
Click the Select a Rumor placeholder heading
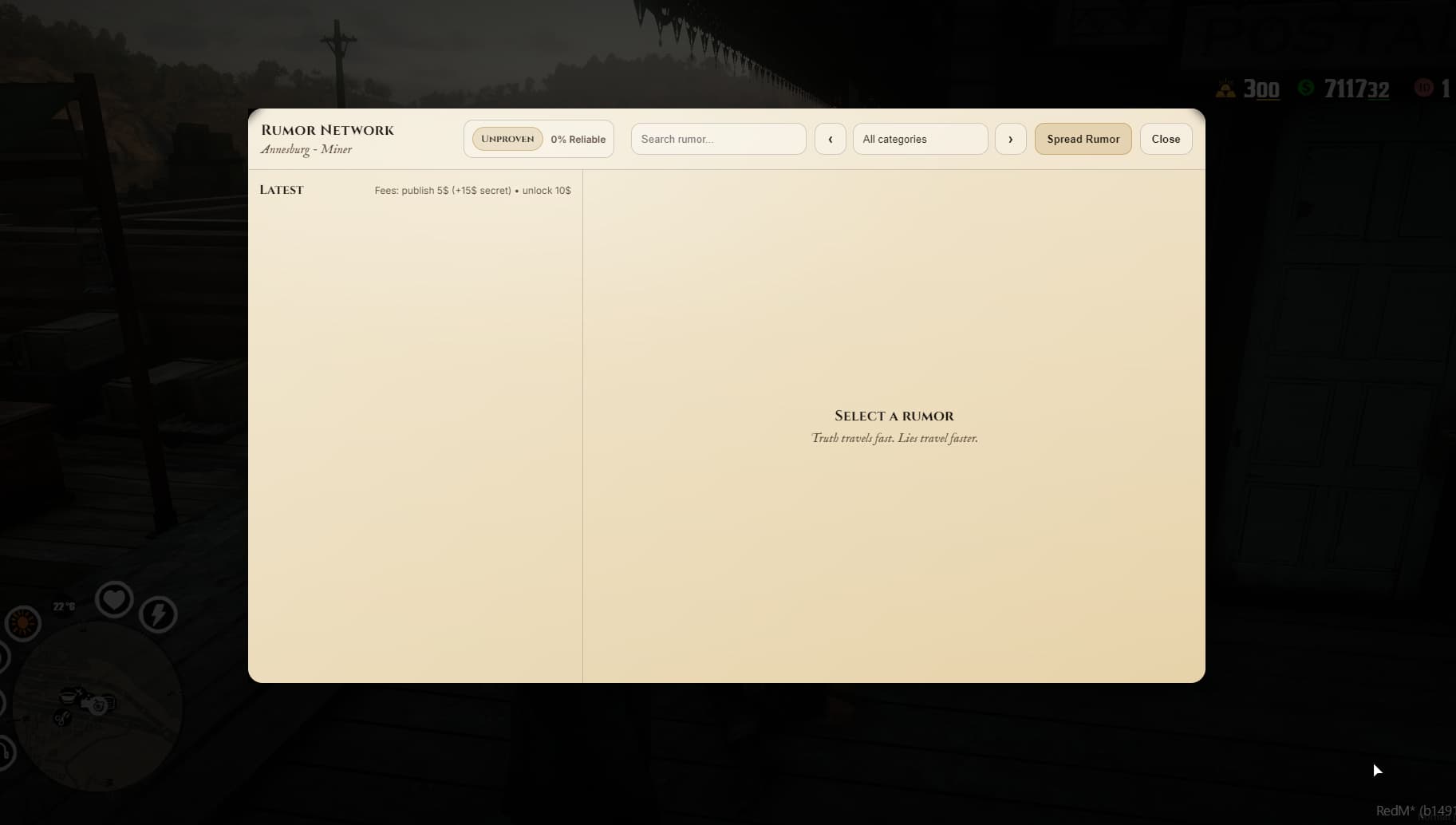tap(894, 416)
